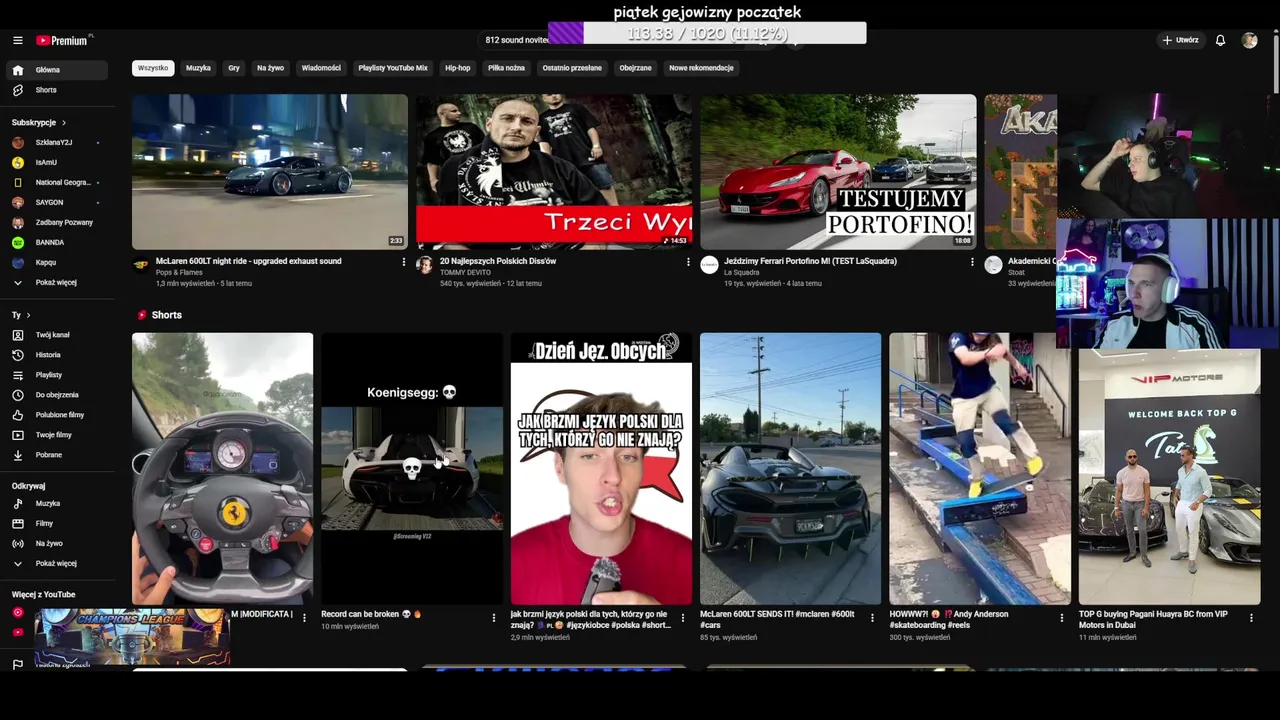Open Kapqu subscription channel
This screenshot has height=720, width=1280.
55,262
